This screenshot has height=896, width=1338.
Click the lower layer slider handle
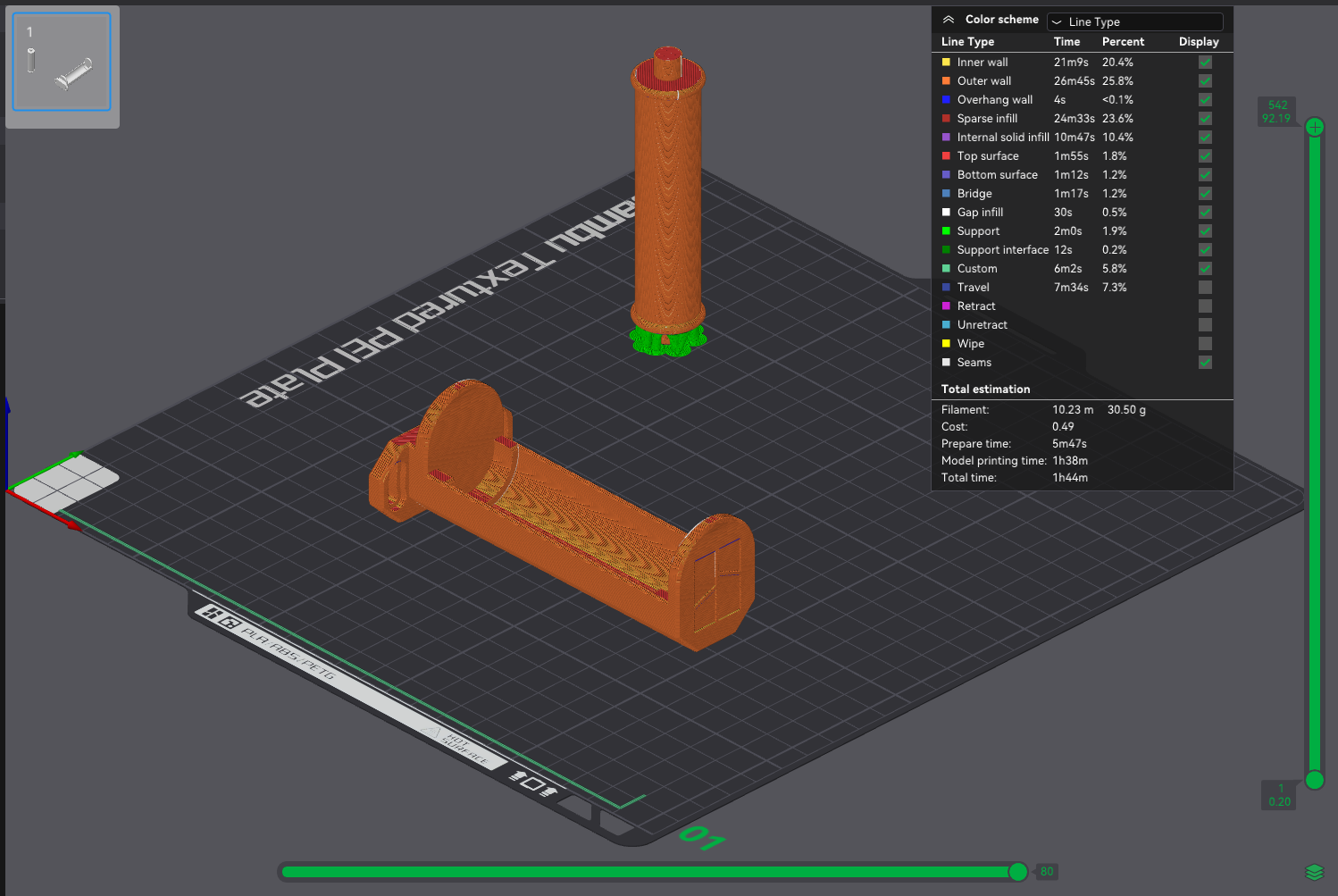pyautogui.click(x=1315, y=780)
